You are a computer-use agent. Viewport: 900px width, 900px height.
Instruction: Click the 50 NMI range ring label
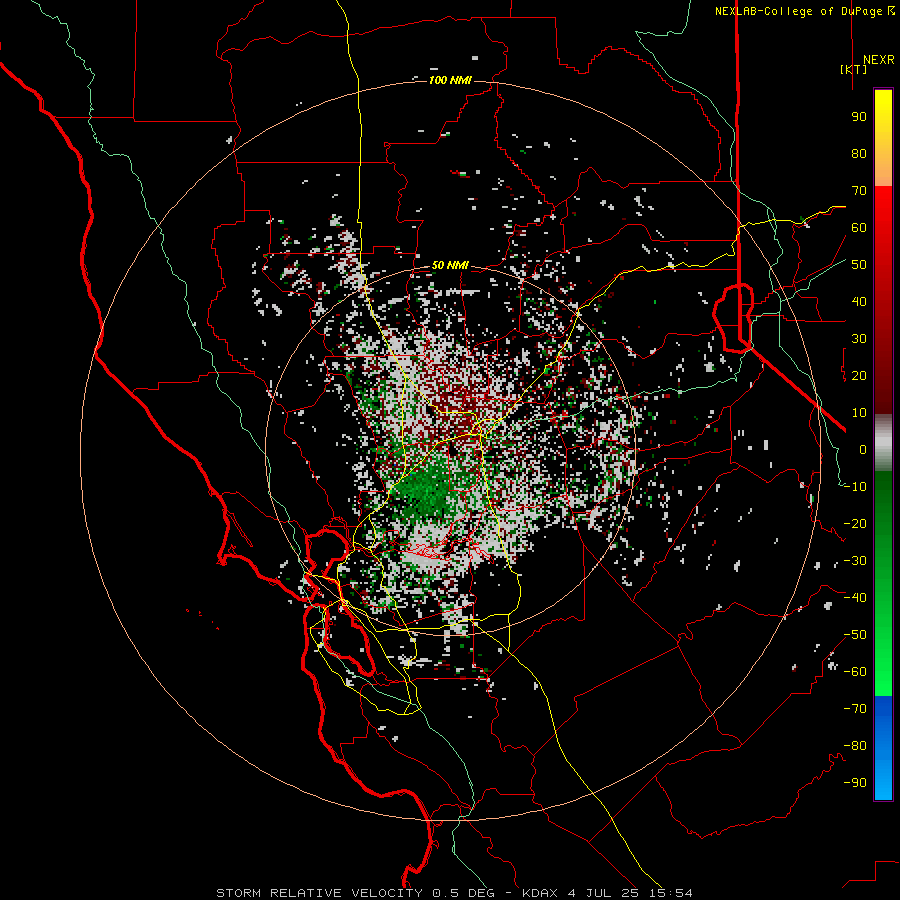tap(450, 265)
